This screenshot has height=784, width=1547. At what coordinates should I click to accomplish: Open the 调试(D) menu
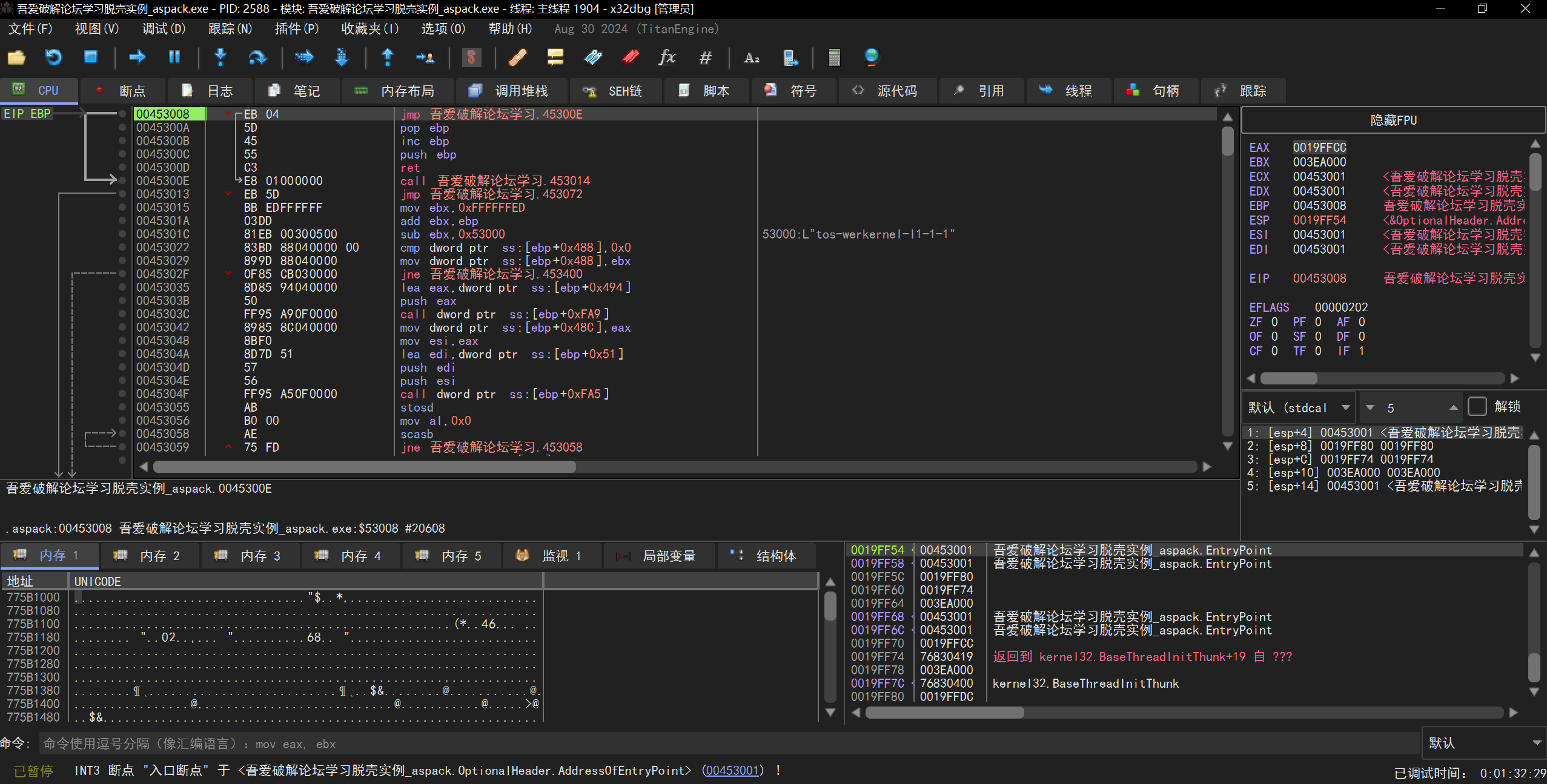[x=163, y=28]
